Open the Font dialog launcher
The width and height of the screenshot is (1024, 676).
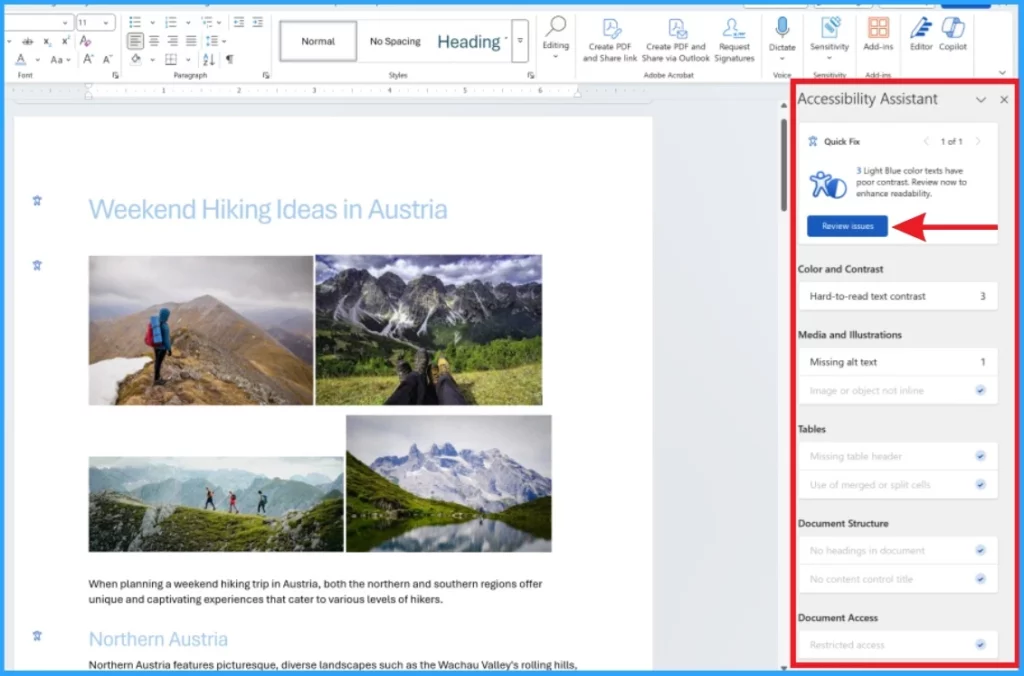(115, 76)
